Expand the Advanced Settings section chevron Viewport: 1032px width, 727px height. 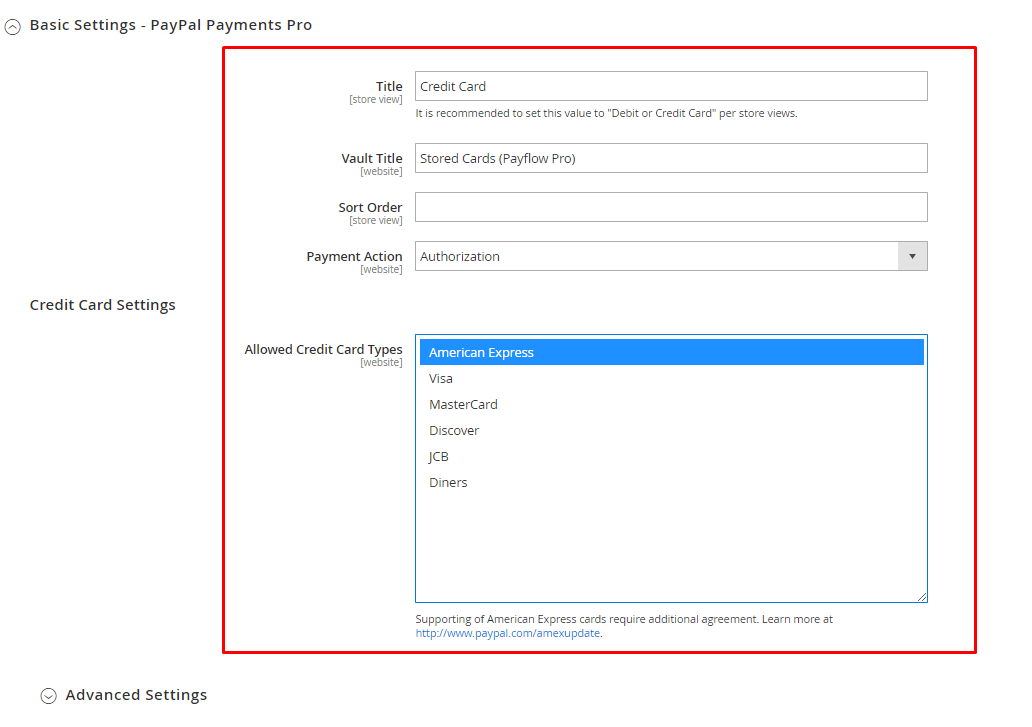coord(48,694)
